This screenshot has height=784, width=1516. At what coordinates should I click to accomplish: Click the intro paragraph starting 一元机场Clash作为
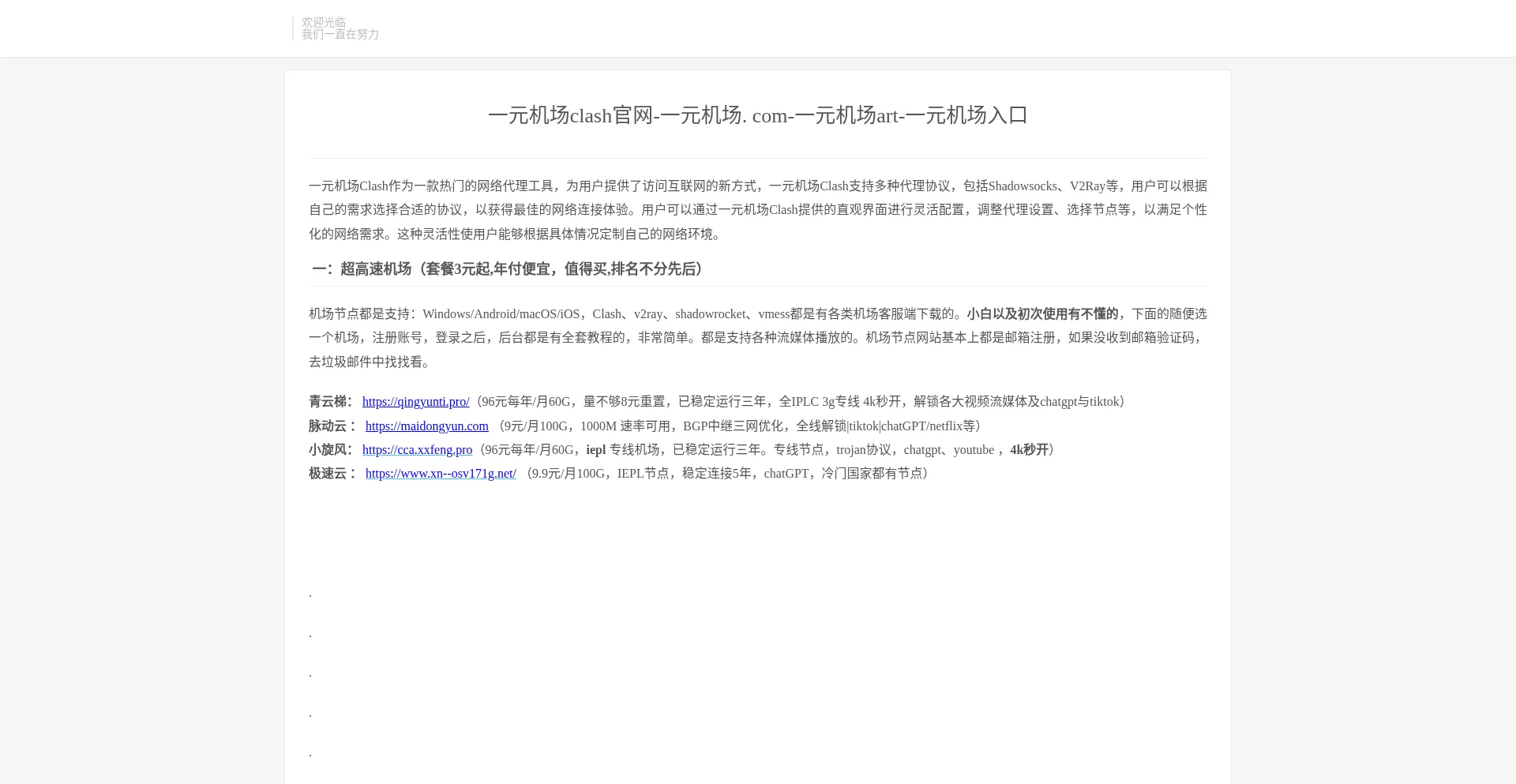[x=758, y=210]
